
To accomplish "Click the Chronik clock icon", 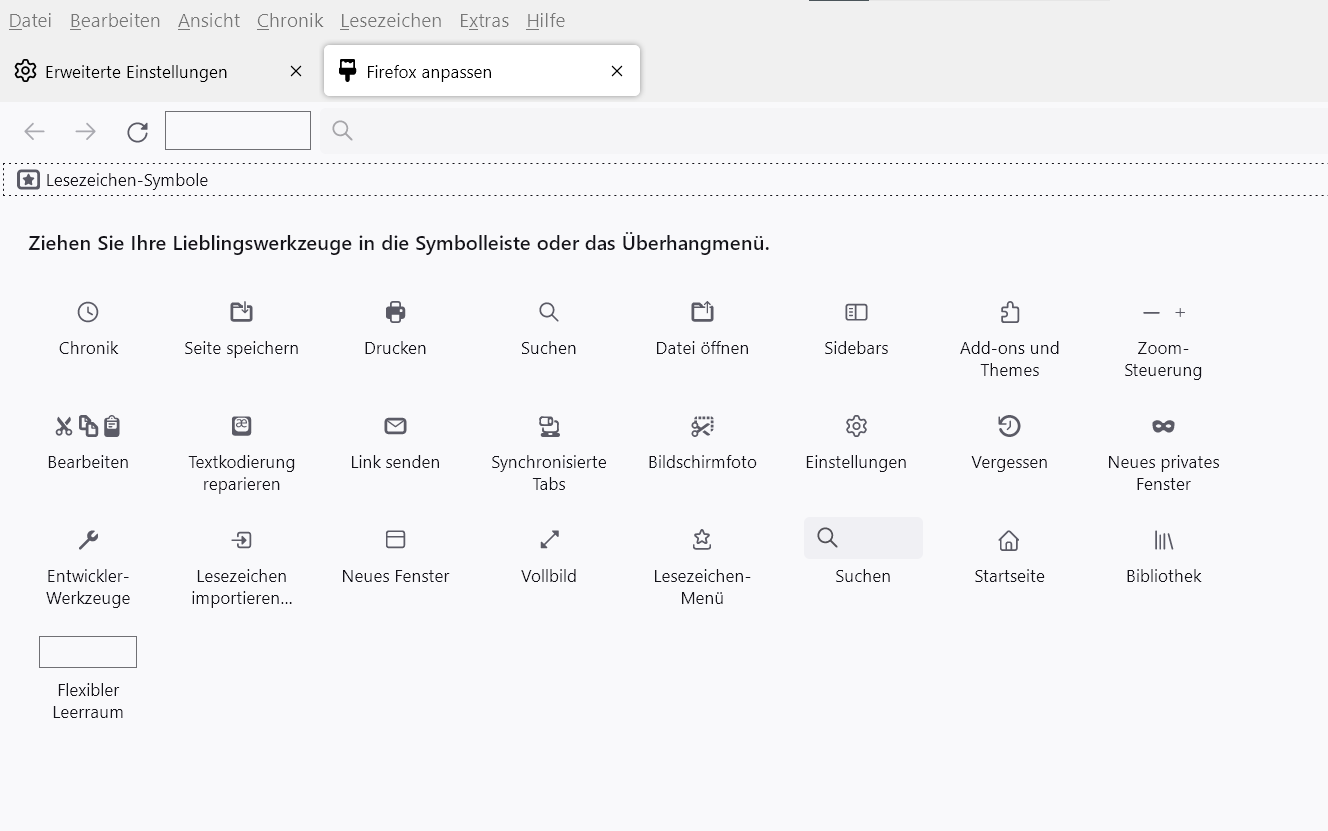I will (x=88, y=312).
